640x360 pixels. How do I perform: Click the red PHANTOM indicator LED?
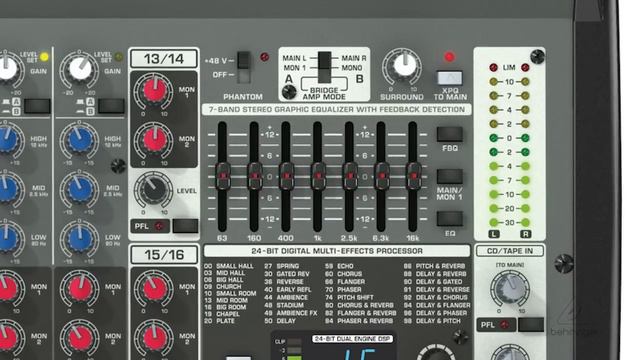click(264, 57)
